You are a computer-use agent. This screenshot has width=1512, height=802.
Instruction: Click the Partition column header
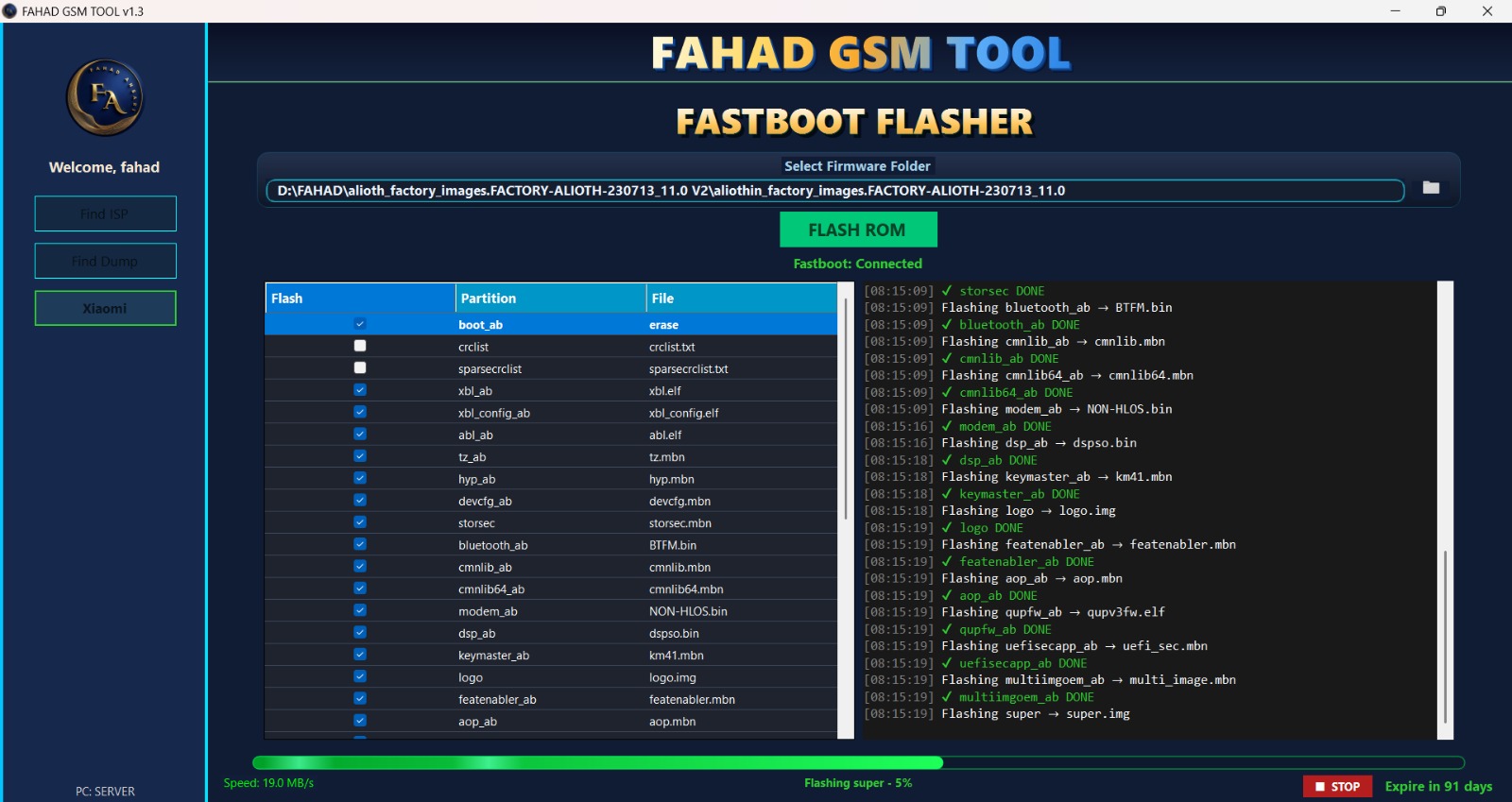point(550,299)
